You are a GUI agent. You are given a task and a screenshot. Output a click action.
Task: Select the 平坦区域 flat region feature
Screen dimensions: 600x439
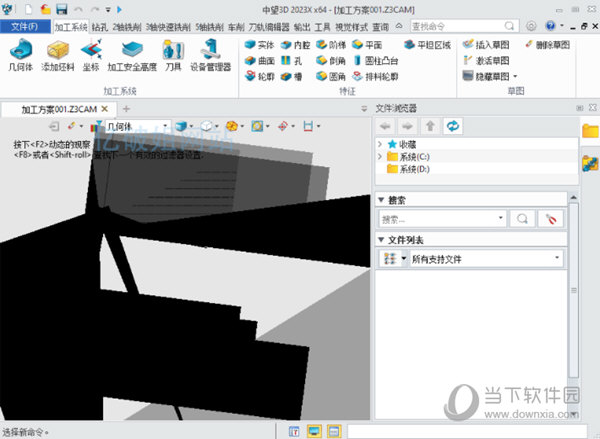tap(427, 45)
